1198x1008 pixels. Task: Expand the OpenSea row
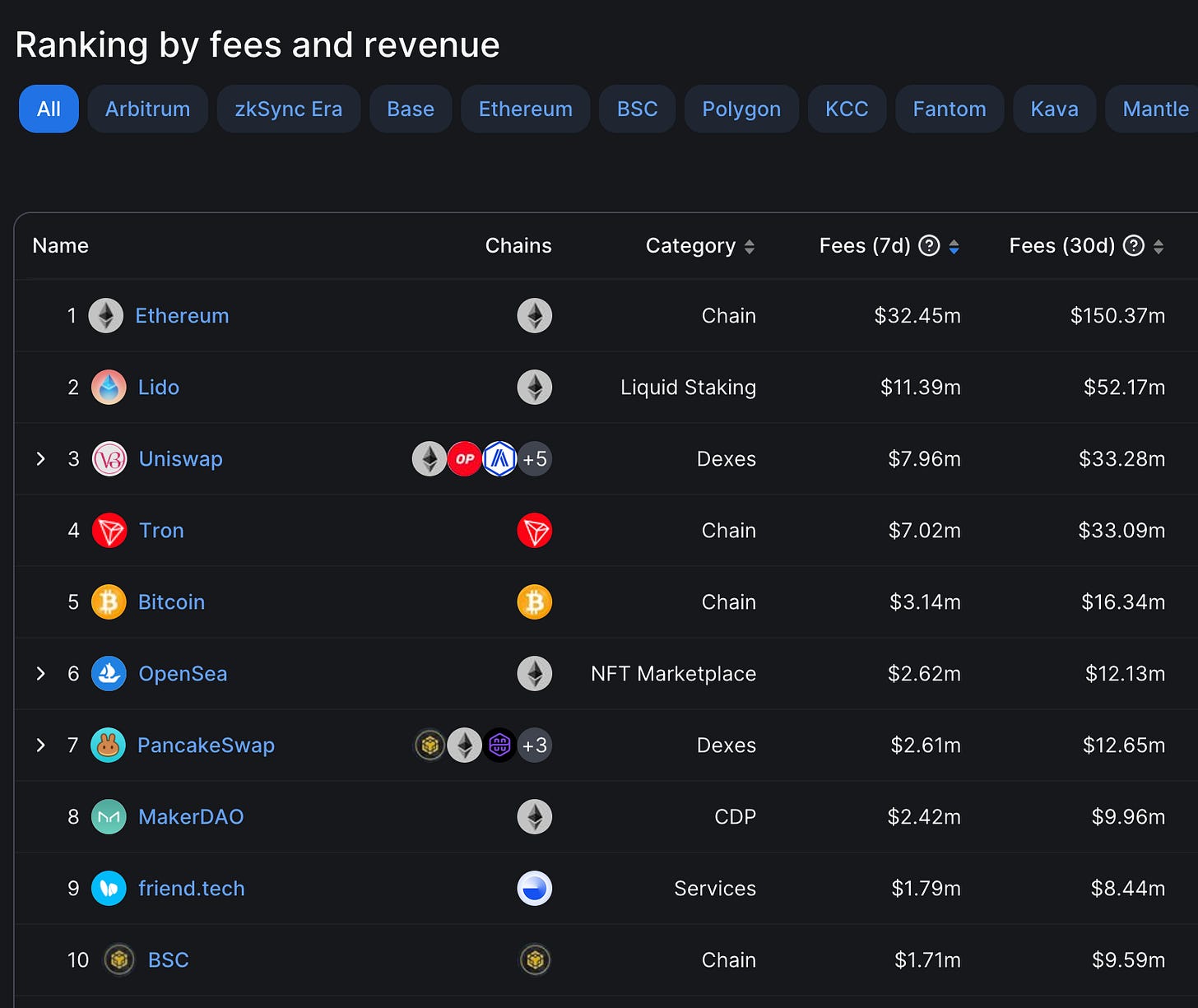[x=40, y=674]
